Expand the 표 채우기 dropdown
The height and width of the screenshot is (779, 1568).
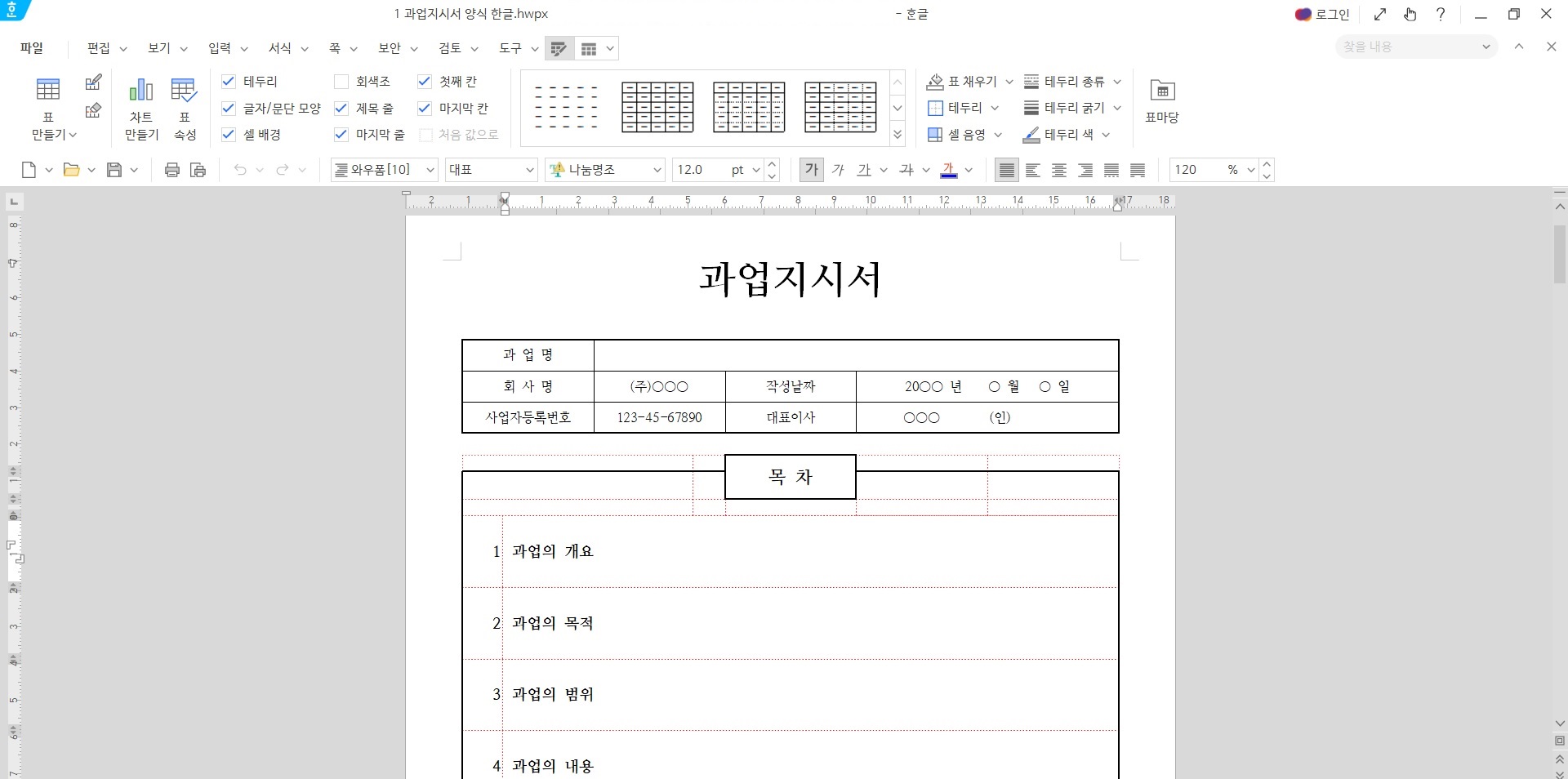(1009, 82)
